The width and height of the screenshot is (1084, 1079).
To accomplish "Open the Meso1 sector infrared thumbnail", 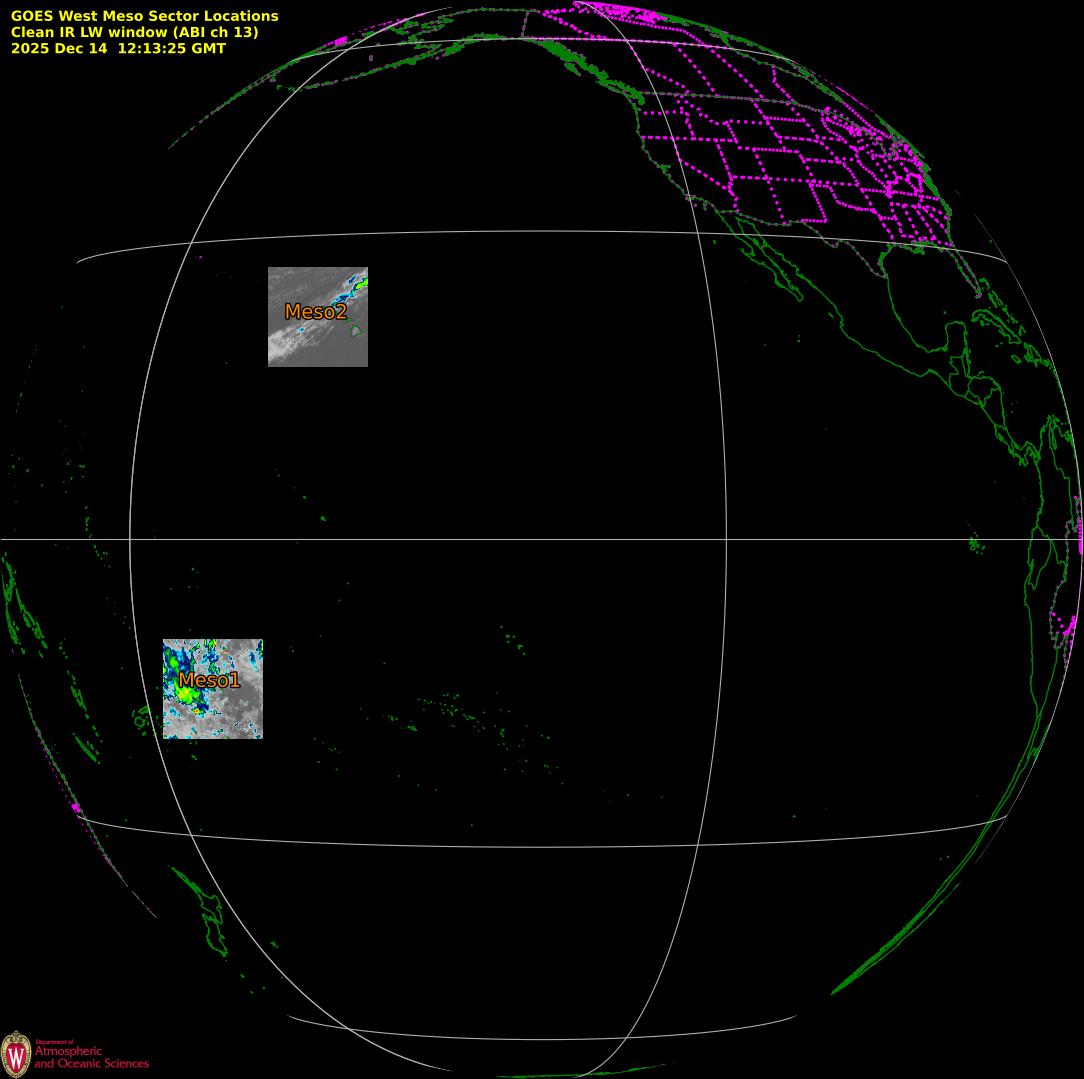I will pyautogui.click(x=213, y=688).
